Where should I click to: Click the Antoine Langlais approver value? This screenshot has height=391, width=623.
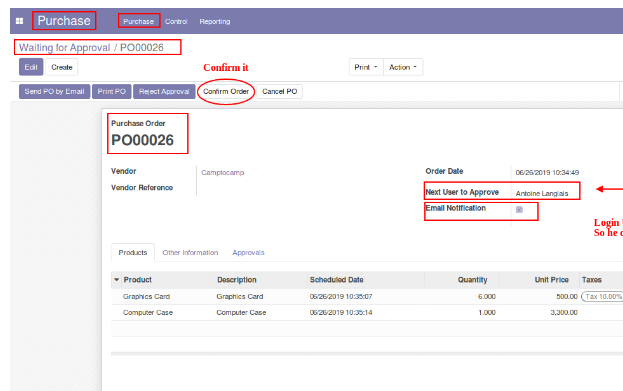(x=542, y=194)
